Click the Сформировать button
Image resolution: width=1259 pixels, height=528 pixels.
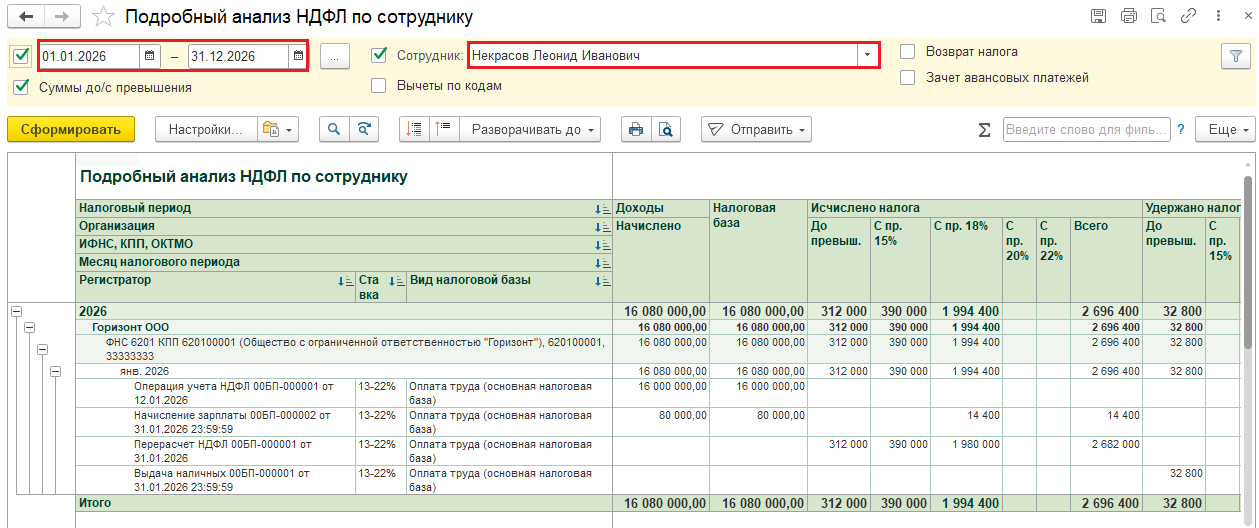[x=70, y=130]
